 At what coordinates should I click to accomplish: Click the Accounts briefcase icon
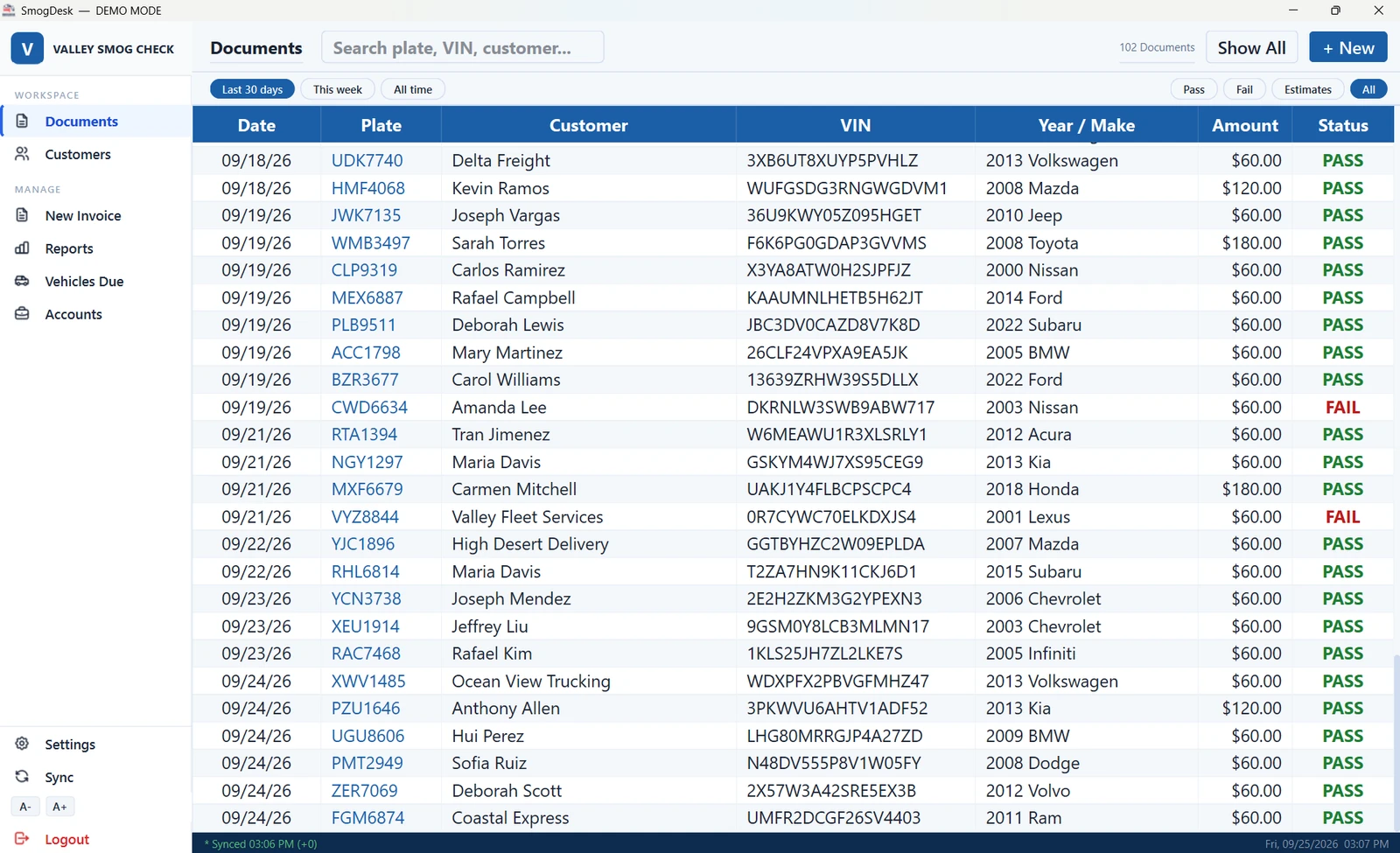click(x=23, y=314)
